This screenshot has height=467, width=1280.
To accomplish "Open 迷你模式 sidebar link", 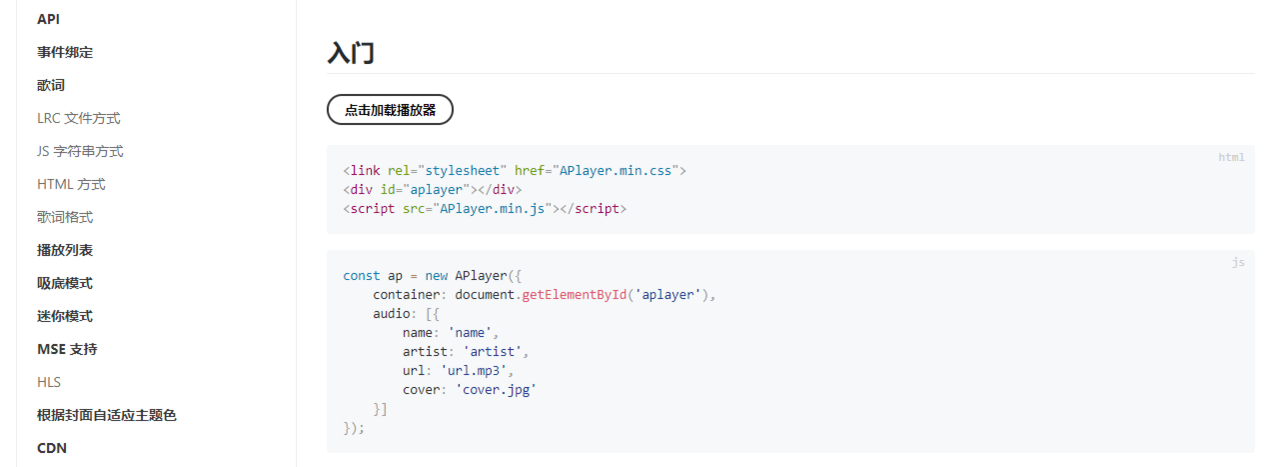I will (x=65, y=316).
